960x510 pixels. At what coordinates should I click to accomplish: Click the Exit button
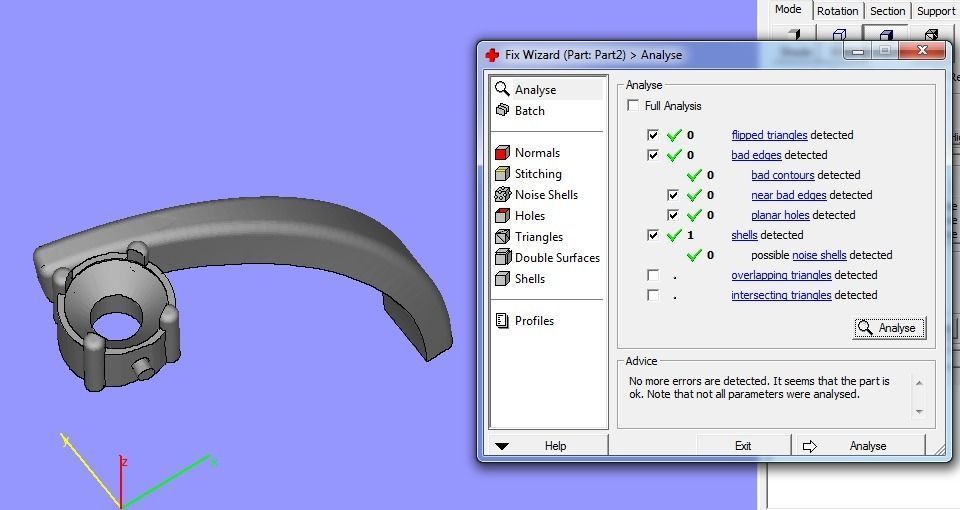[743, 446]
